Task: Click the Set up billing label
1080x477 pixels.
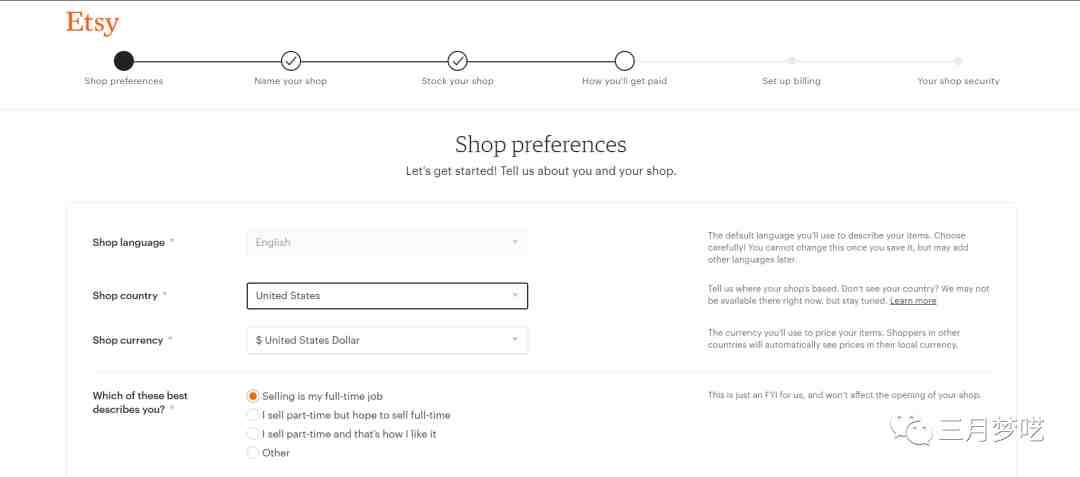Action: click(x=791, y=81)
